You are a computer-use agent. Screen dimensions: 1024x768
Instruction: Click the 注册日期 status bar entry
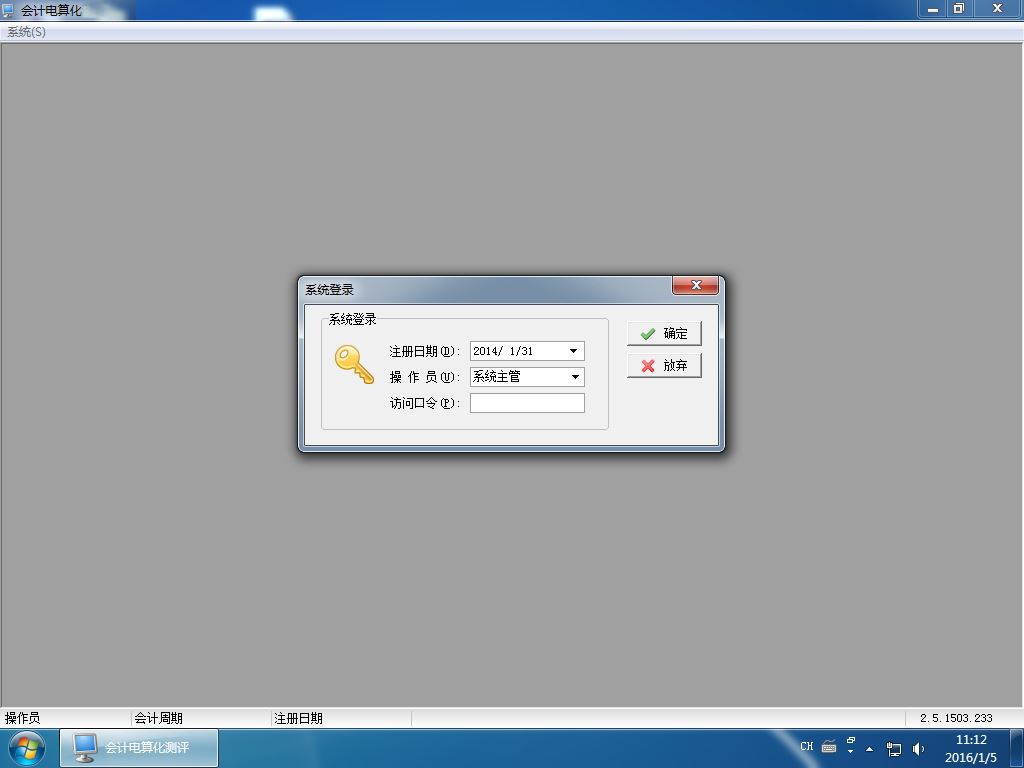pyautogui.click(x=298, y=718)
